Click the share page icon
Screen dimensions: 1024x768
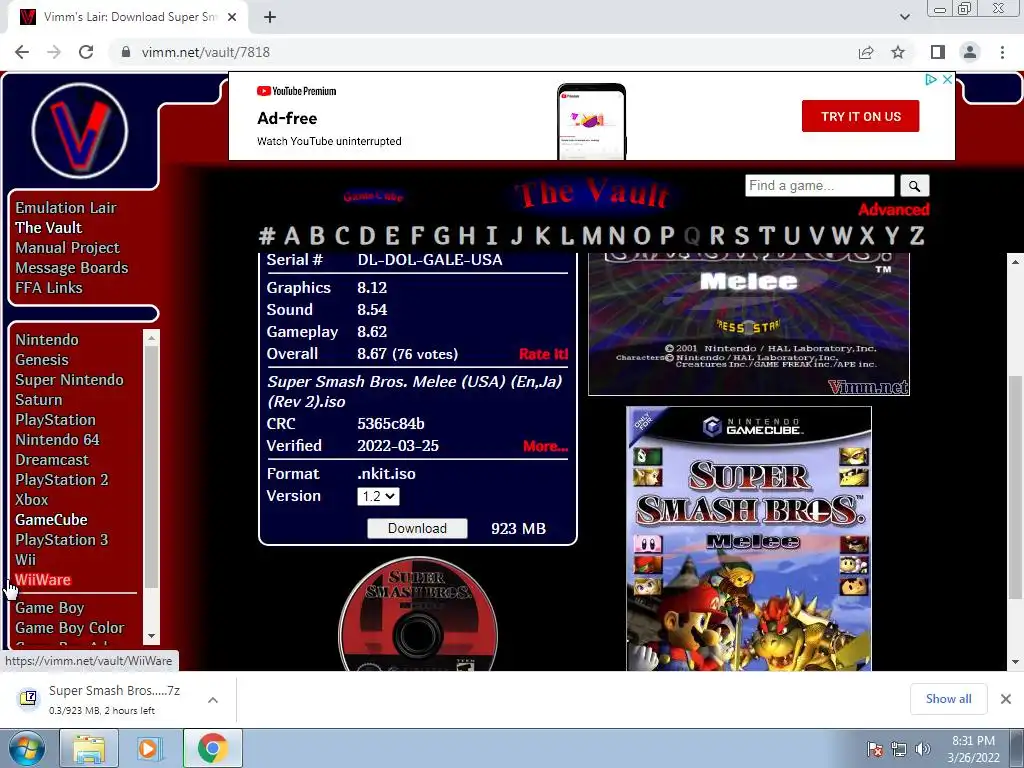tap(866, 52)
